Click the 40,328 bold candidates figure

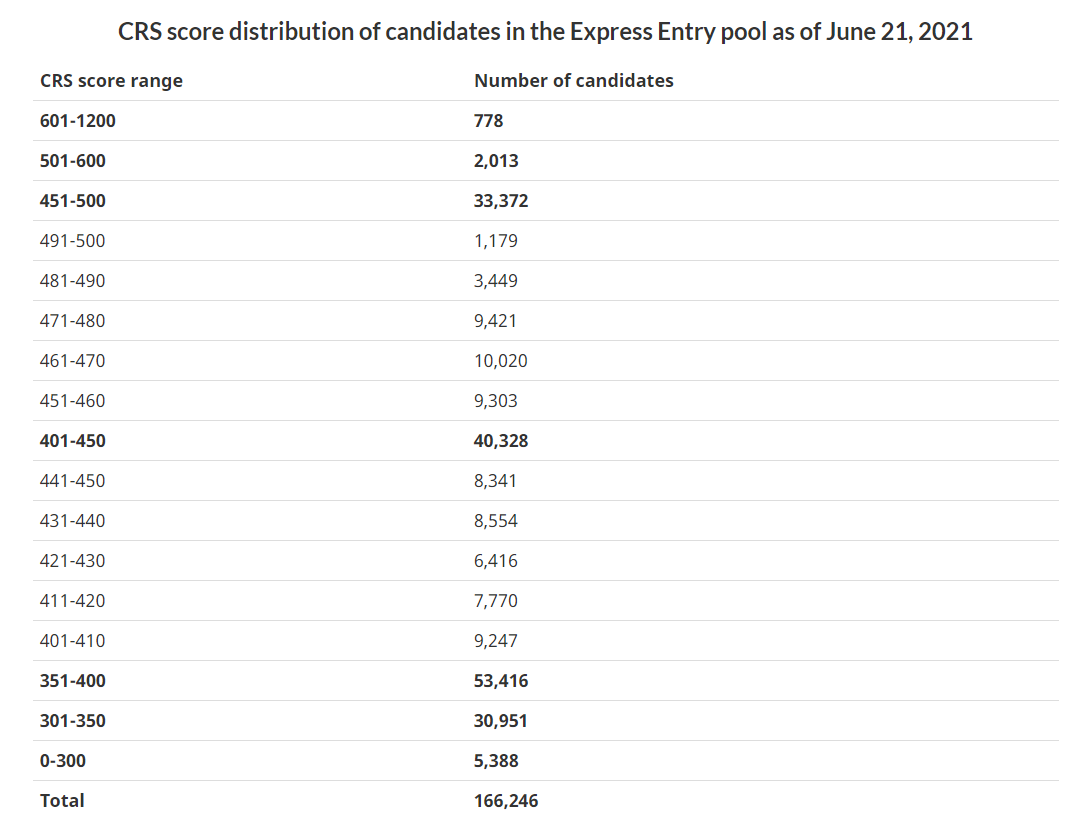point(501,441)
